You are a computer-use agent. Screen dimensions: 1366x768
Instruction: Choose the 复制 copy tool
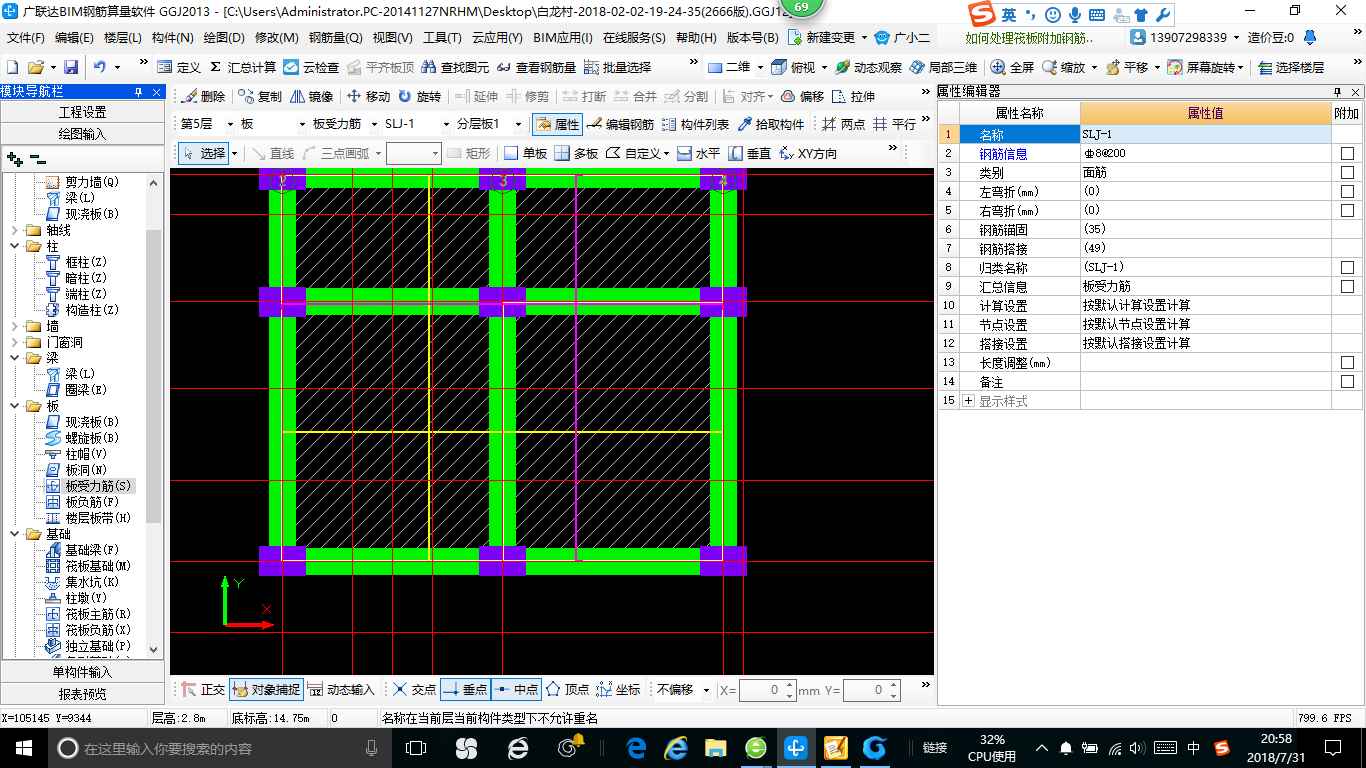[x=260, y=97]
